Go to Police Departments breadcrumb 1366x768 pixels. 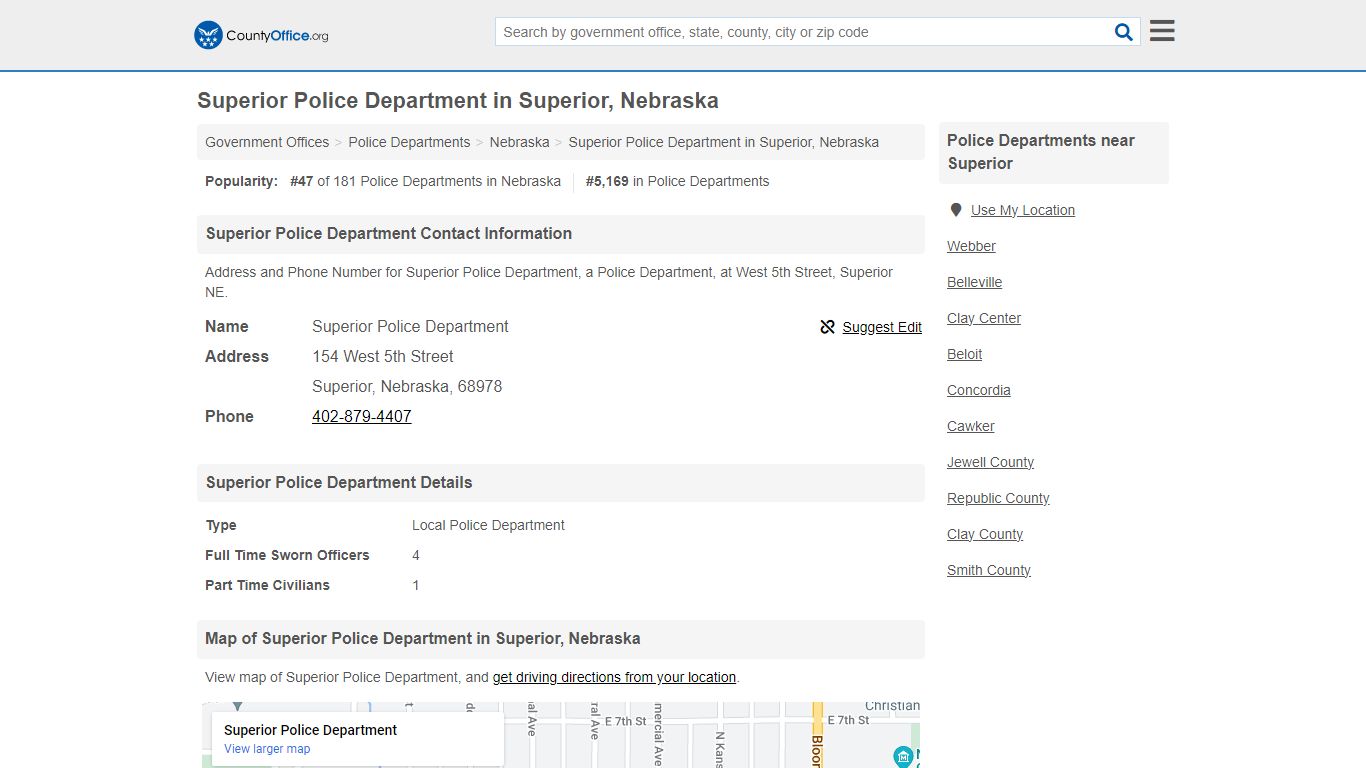pos(409,142)
